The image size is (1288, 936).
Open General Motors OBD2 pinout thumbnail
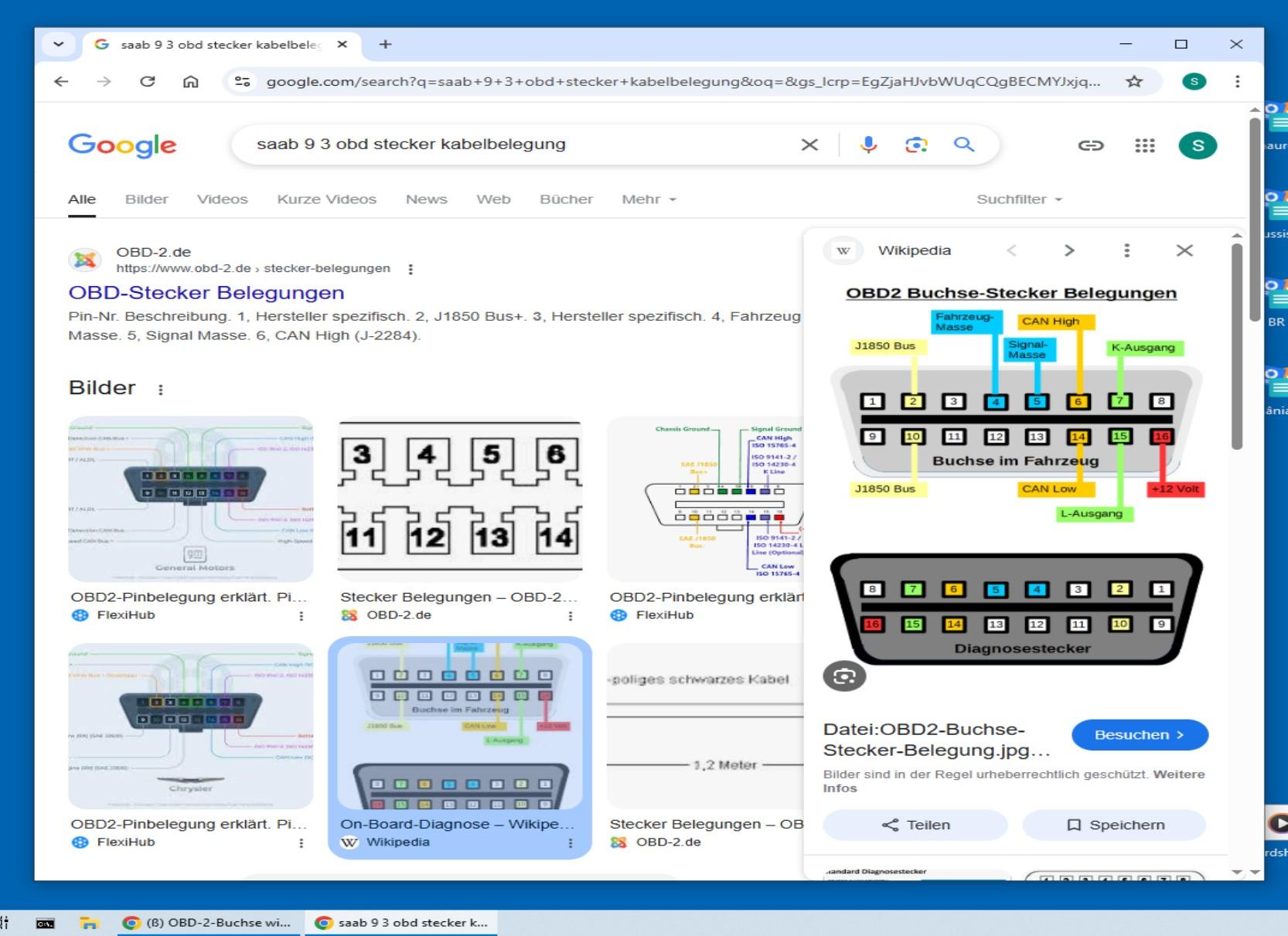coord(191,499)
